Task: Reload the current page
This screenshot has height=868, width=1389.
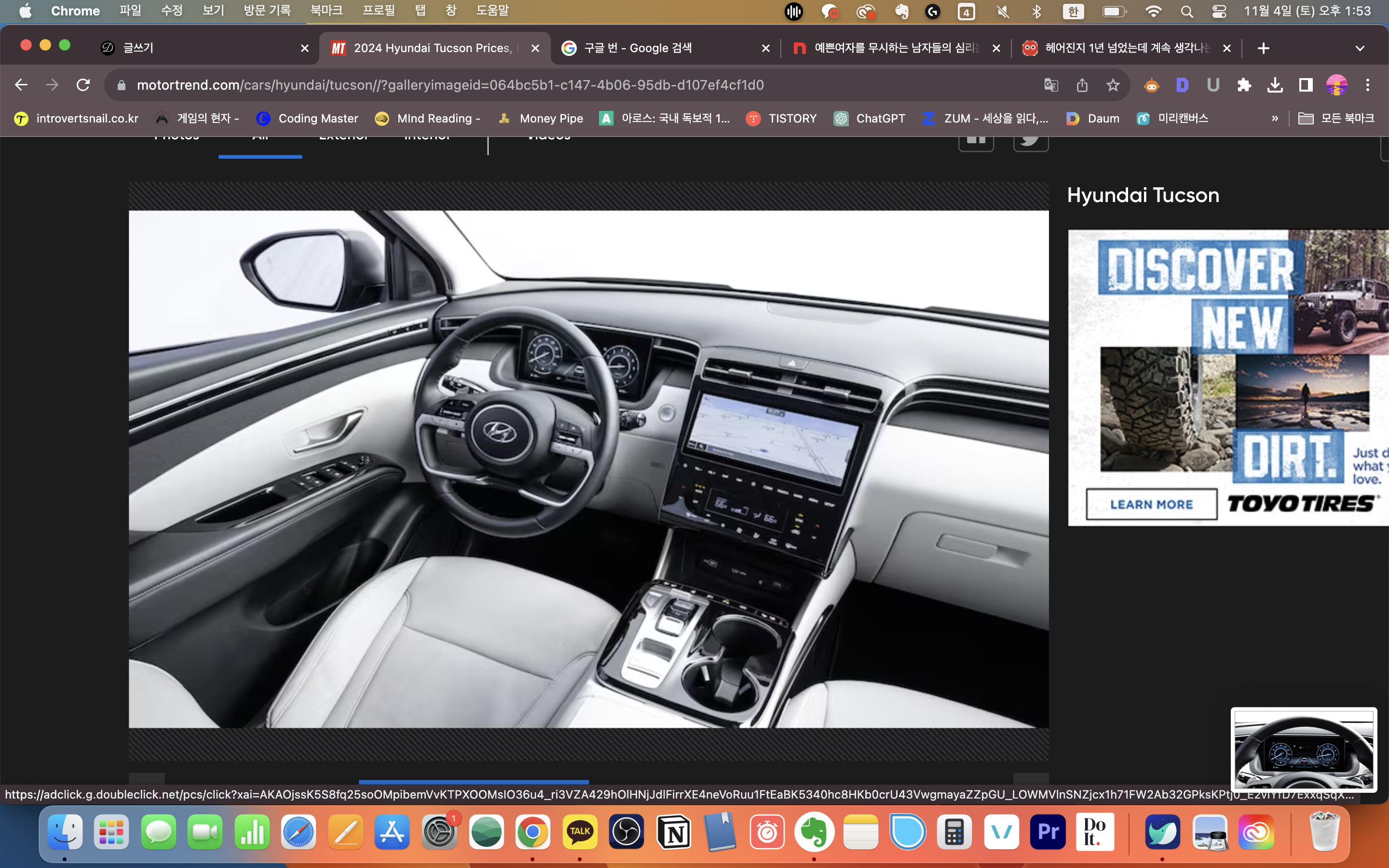Action: (83, 85)
